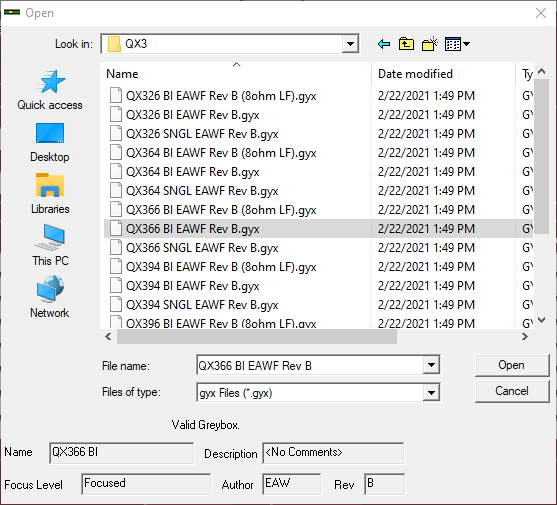The image size is (557, 505).
Task: Click date modified of QX394 SNGL file
Action: pos(426,305)
